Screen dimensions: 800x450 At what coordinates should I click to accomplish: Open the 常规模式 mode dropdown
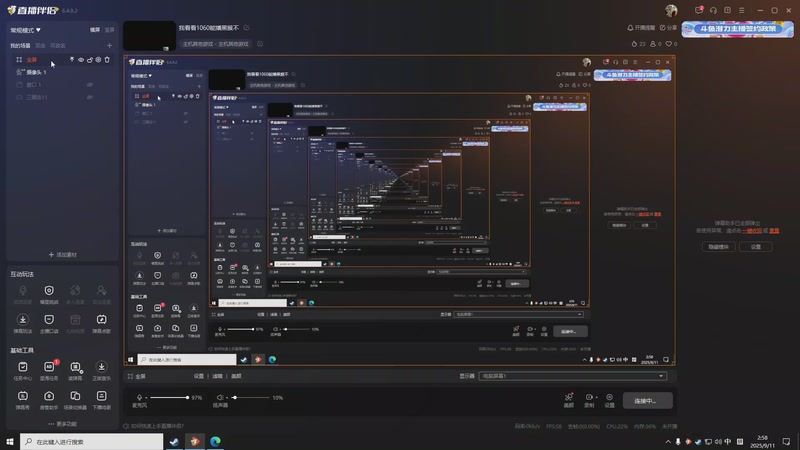26,30
